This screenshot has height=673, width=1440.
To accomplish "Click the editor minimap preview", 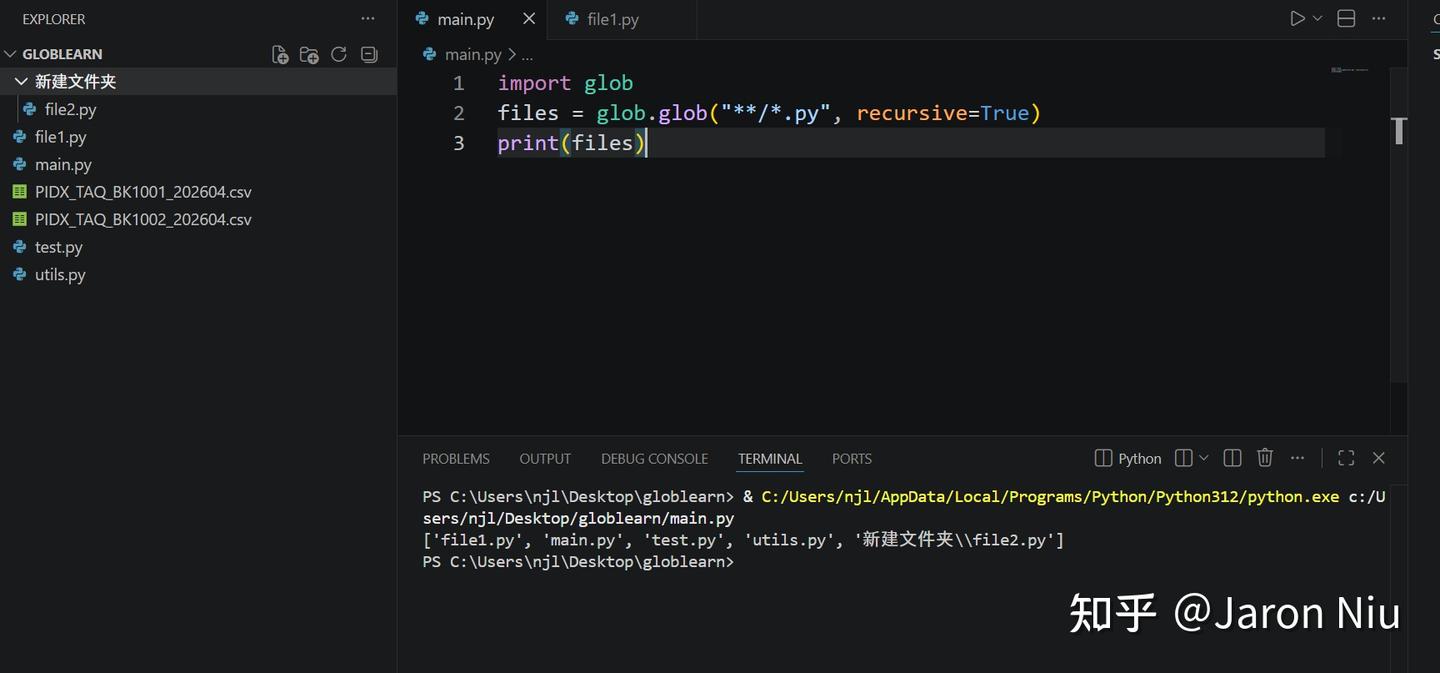I will (1349, 70).
